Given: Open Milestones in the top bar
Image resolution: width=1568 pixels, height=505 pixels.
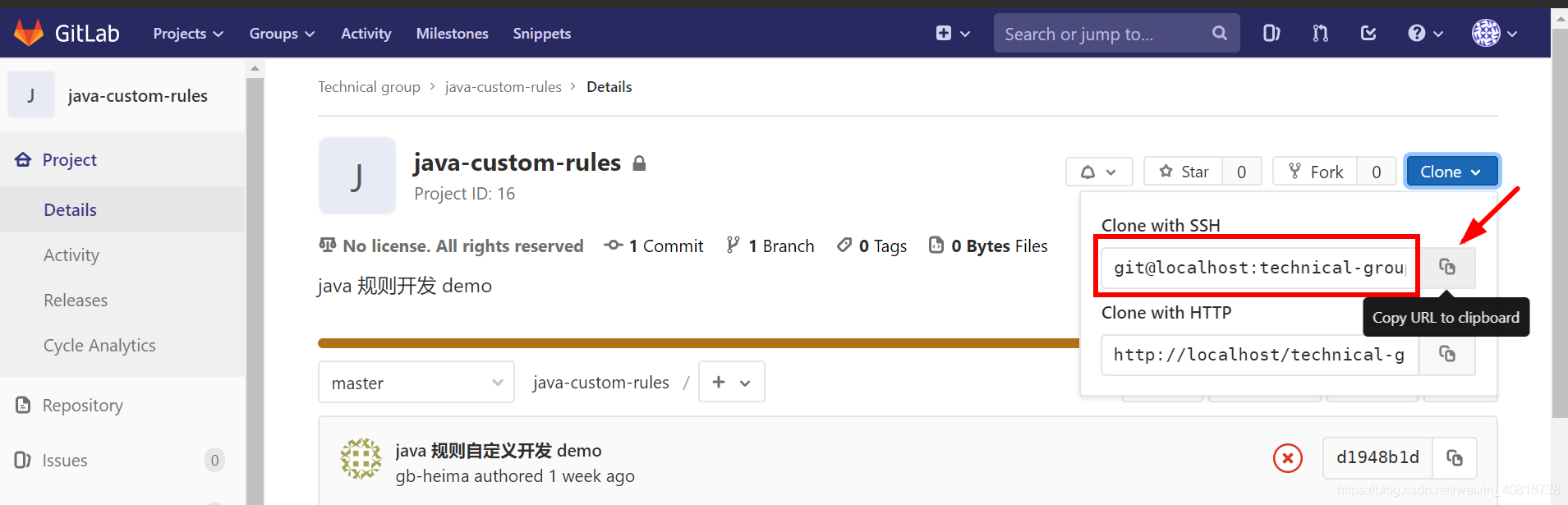Looking at the screenshot, I should 452,34.
